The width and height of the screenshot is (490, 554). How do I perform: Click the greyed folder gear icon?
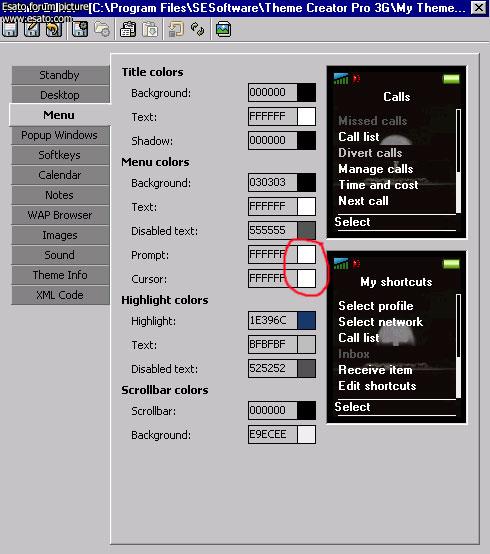pyautogui.click(x=102, y=29)
